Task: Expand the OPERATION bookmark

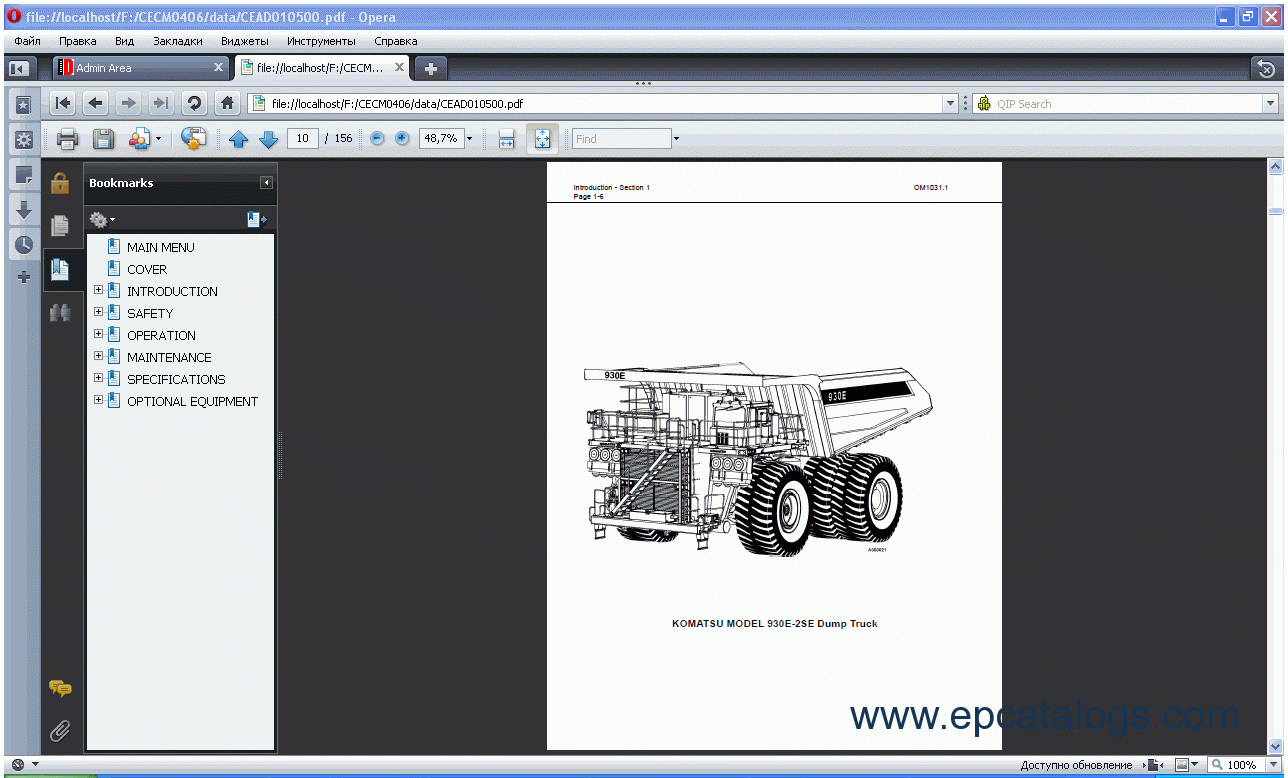Action: tap(98, 335)
